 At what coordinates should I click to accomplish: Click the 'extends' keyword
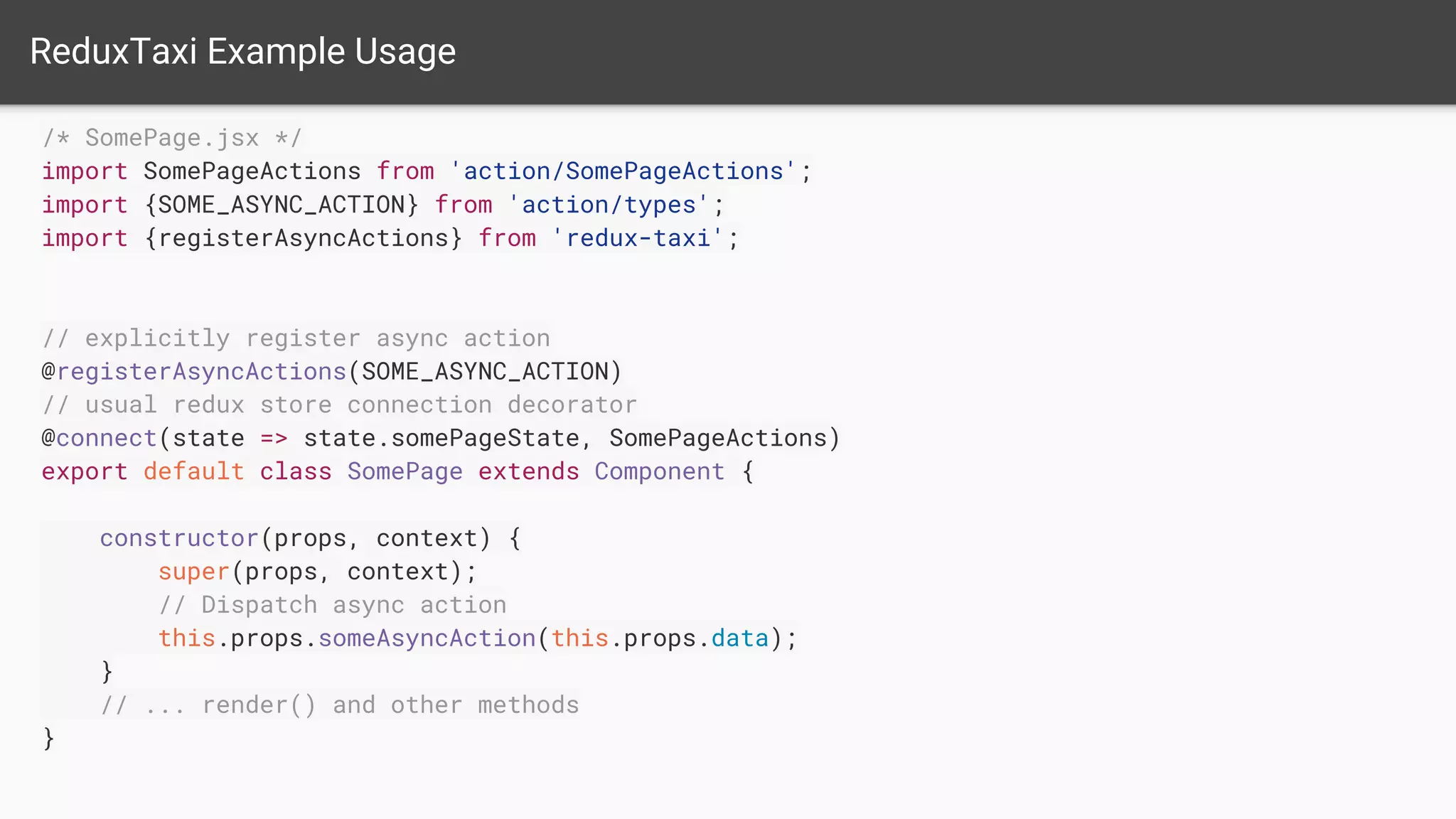coord(529,472)
